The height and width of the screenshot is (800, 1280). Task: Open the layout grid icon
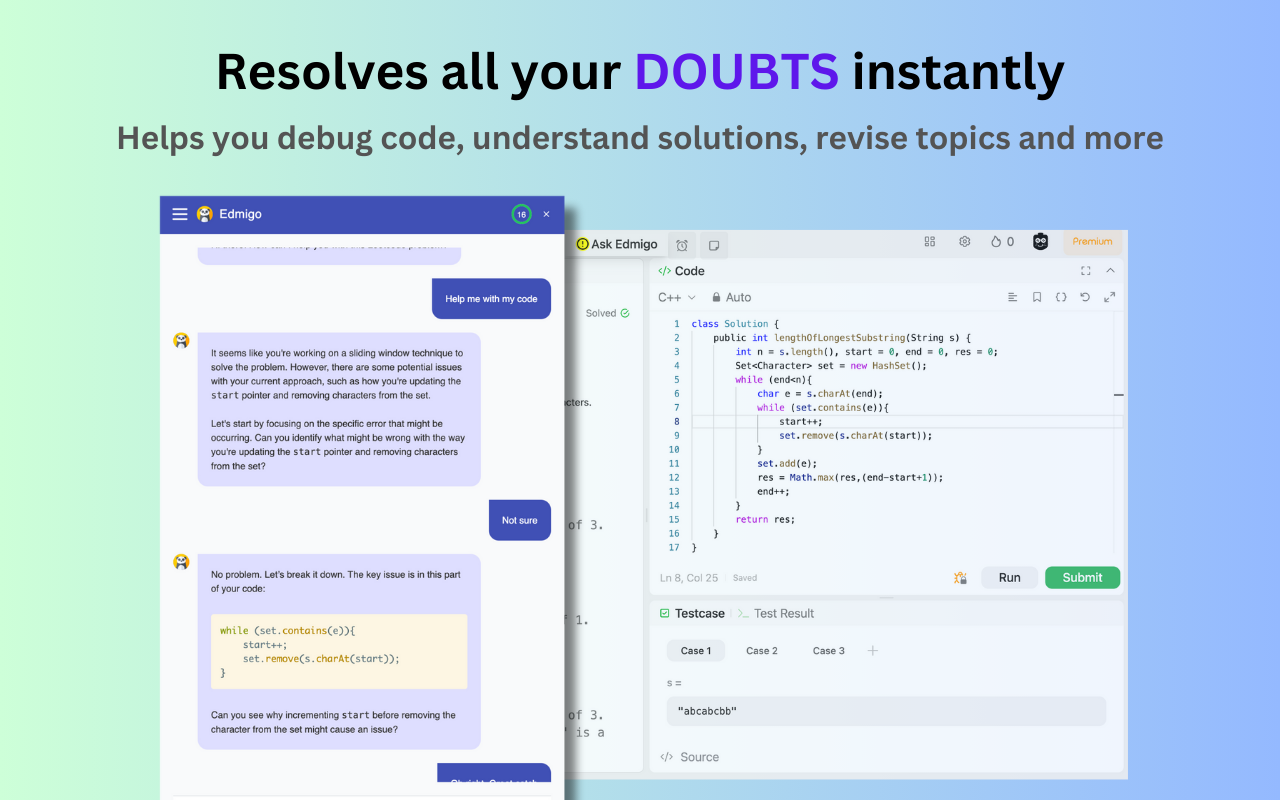(930, 241)
